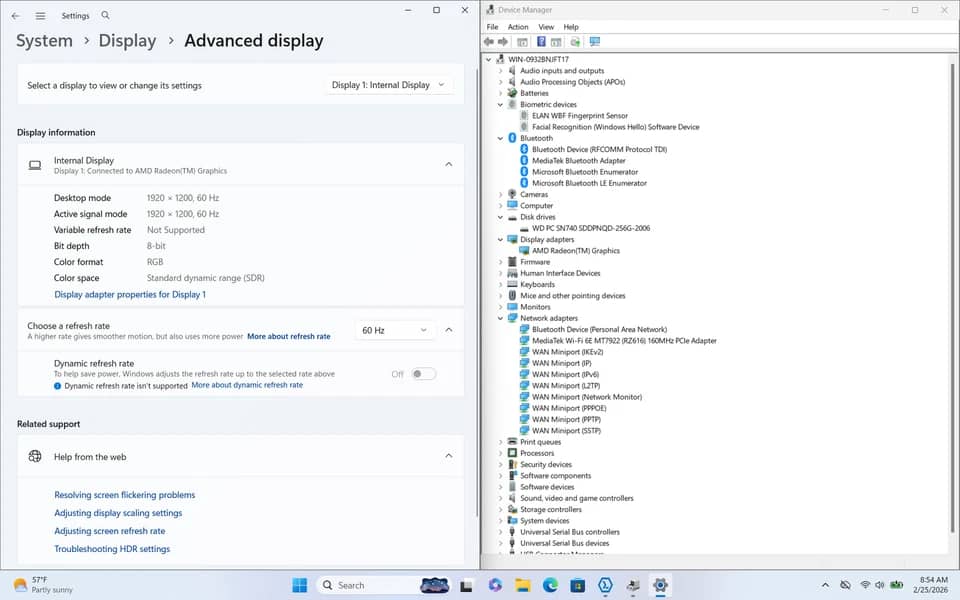
Task: Open the Action menu in Device Manager
Action: point(518,27)
